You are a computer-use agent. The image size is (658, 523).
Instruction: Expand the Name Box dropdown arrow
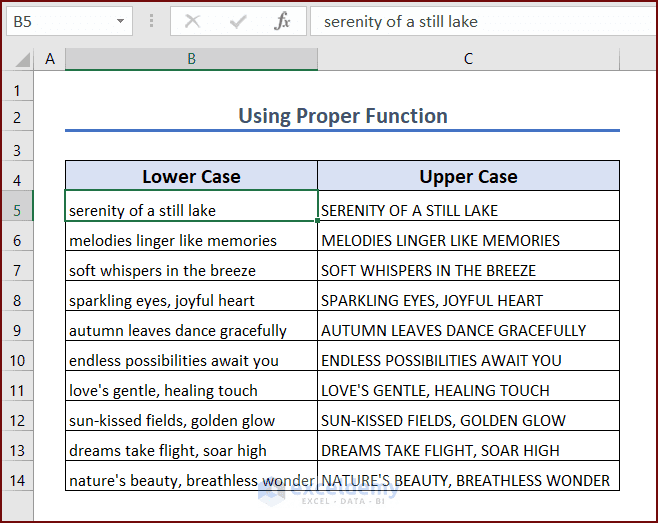click(x=120, y=21)
